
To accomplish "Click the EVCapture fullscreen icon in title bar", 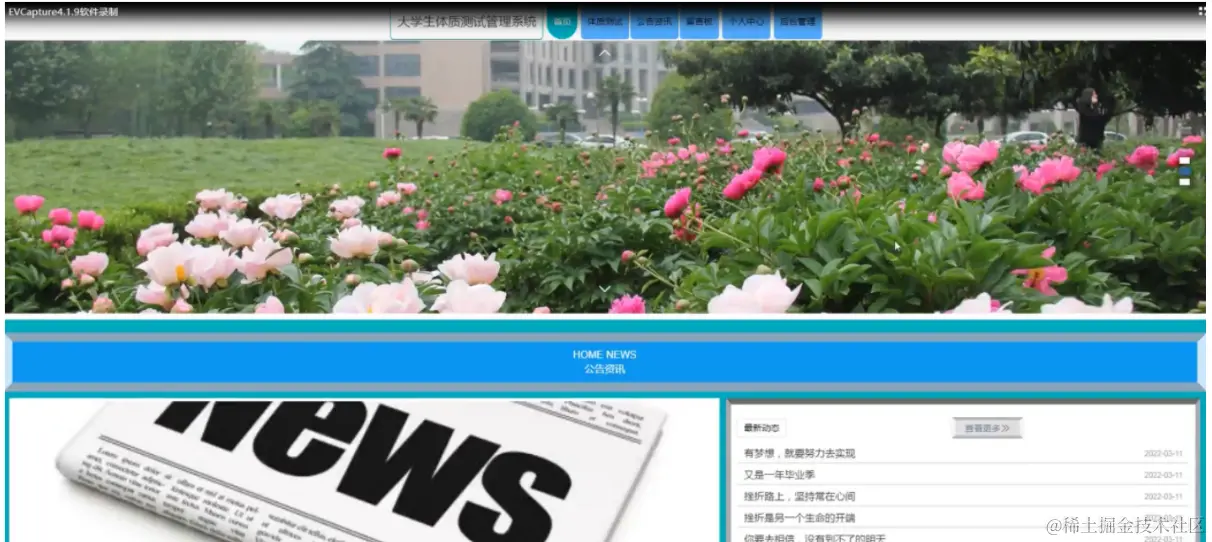I will (x=1201, y=11).
